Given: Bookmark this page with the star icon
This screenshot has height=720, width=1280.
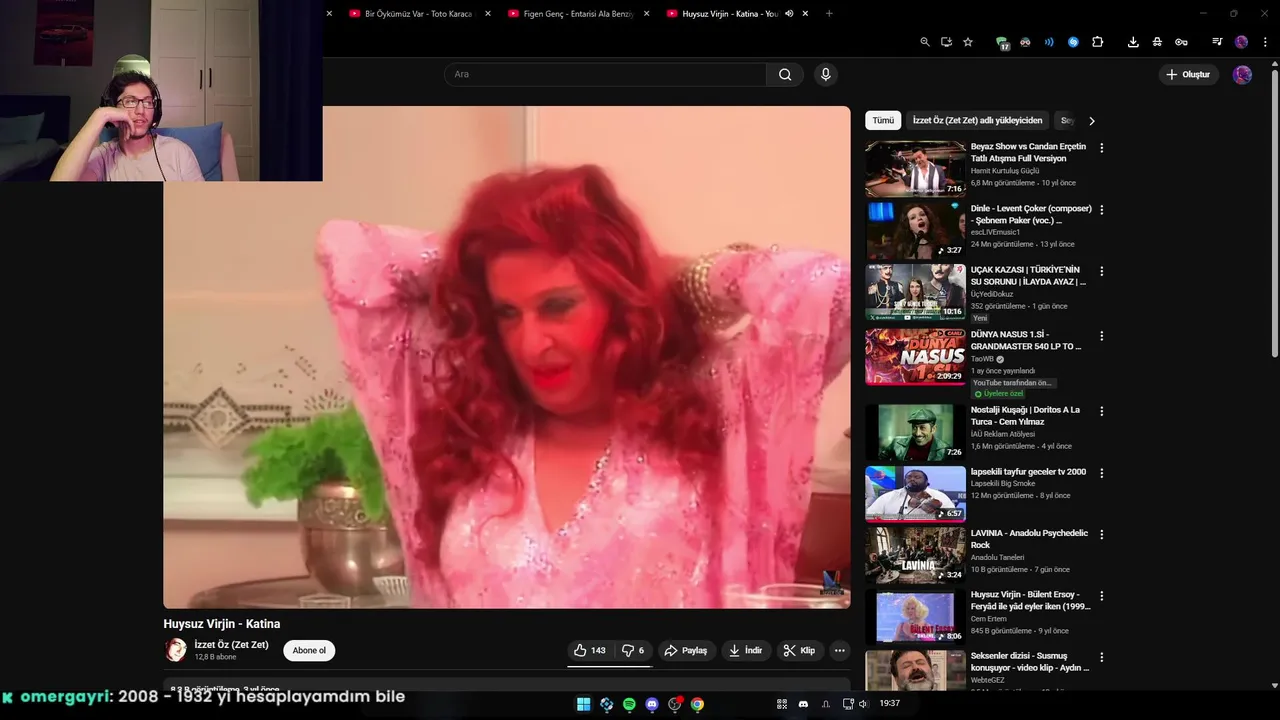Looking at the screenshot, I should click(968, 42).
